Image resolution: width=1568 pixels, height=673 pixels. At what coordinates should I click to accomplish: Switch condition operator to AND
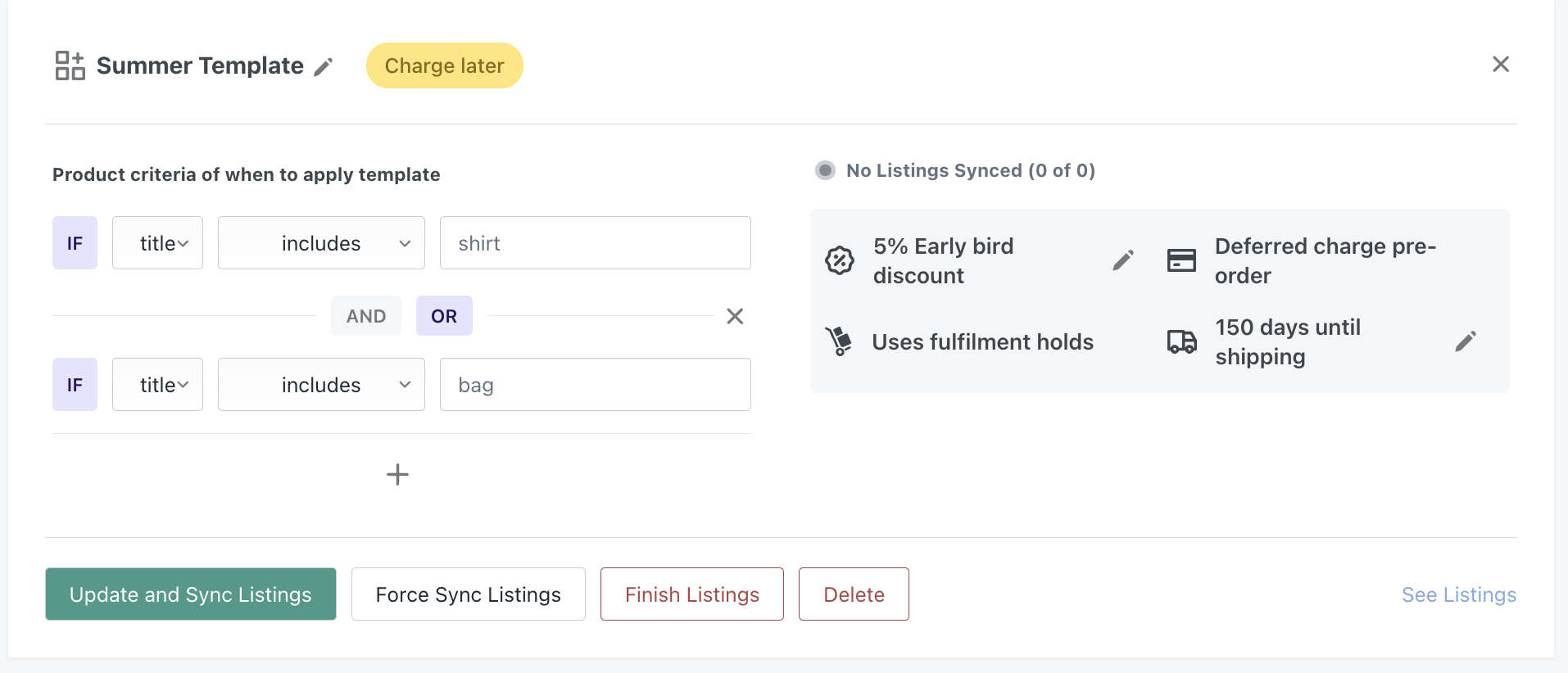[x=365, y=316]
